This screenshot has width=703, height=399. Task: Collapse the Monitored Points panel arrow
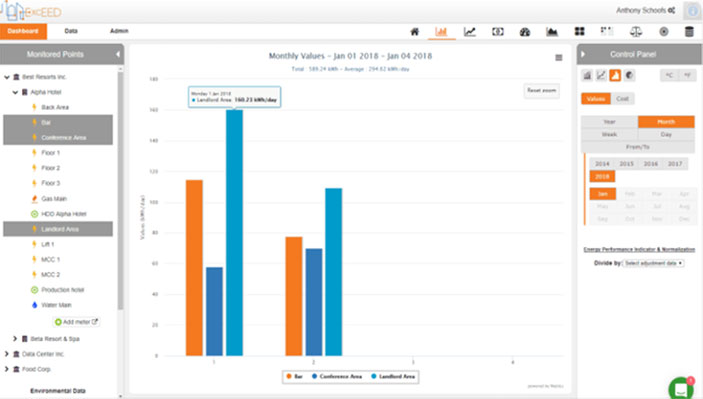point(117,54)
